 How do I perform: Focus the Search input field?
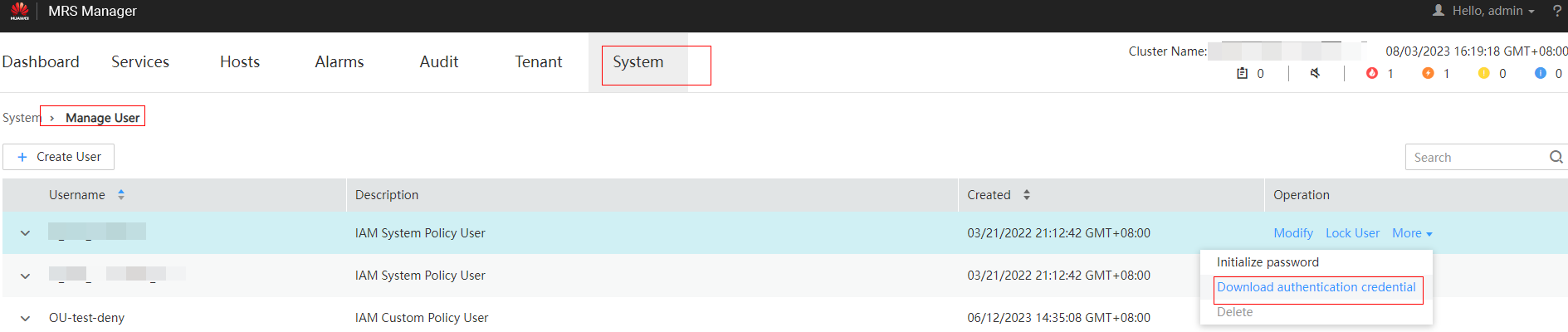tap(1475, 157)
